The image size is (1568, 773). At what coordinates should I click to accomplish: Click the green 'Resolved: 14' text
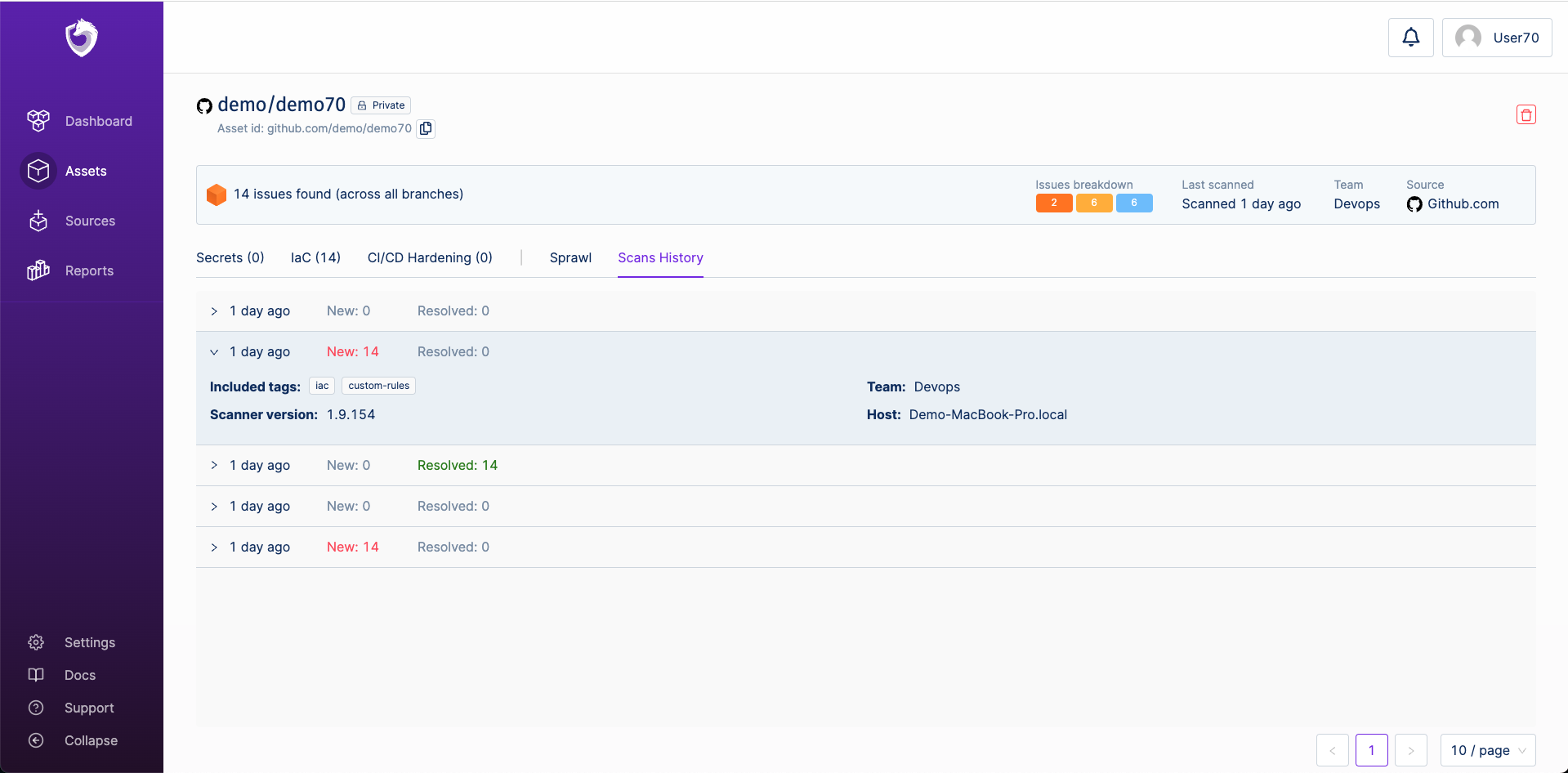pos(458,466)
